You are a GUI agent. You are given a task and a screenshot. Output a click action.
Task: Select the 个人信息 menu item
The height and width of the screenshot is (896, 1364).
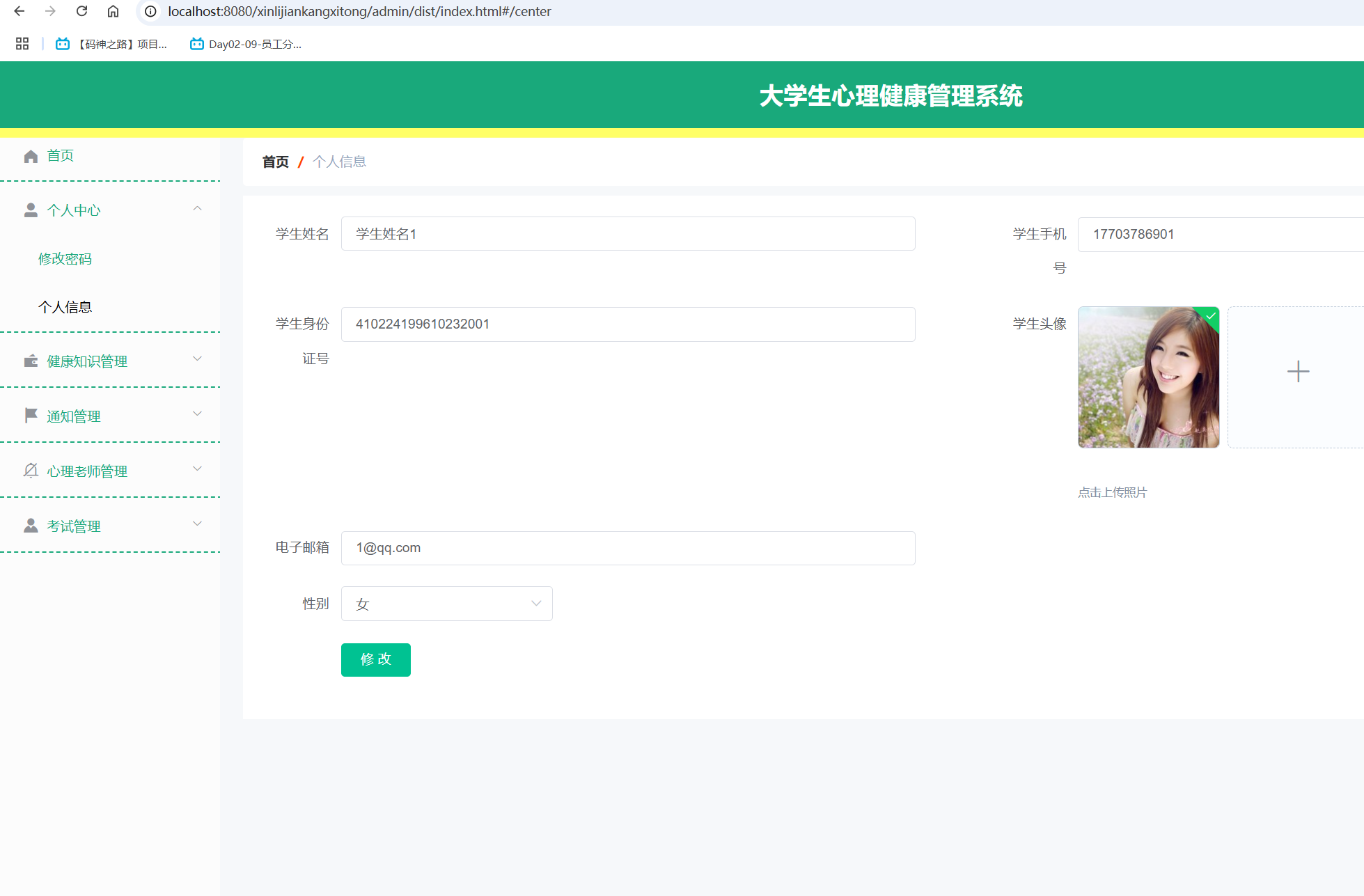pos(65,307)
